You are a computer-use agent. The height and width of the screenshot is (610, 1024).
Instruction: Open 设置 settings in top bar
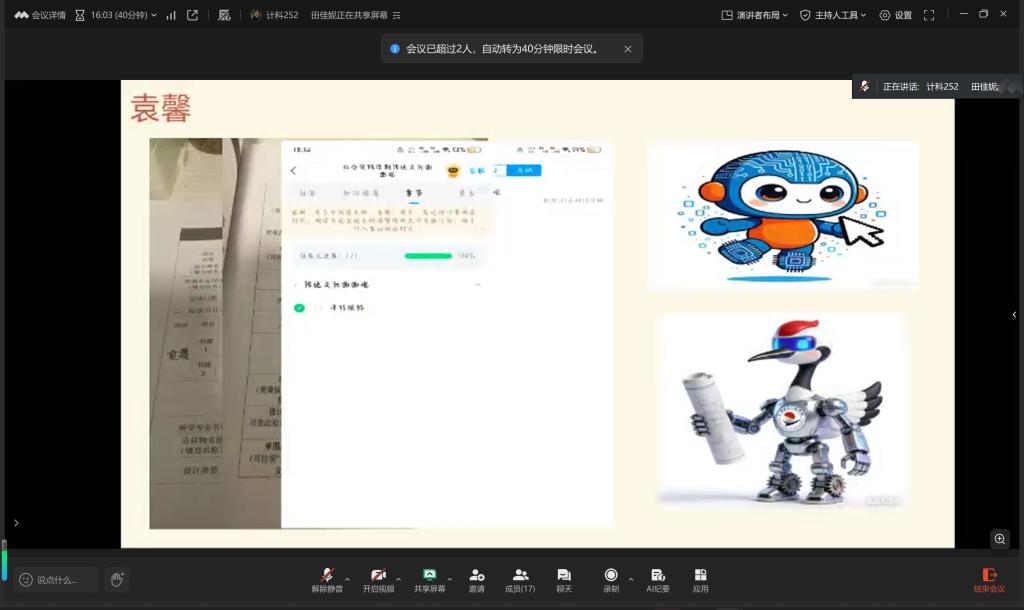(x=896, y=15)
